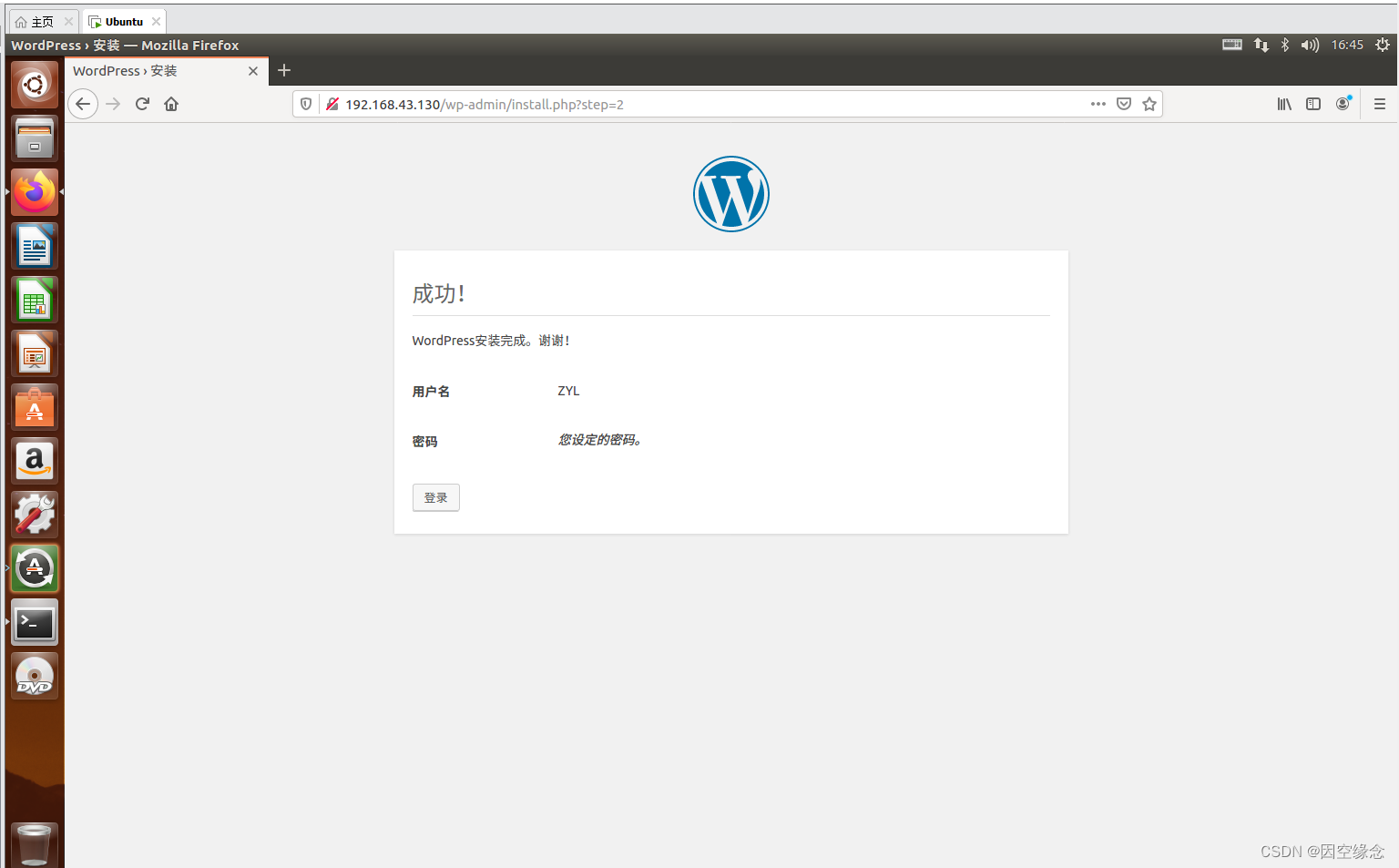The width and height of the screenshot is (1399, 868).
Task: Open LibreOffice Calc from the dock
Action: click(x=34, y=300)
